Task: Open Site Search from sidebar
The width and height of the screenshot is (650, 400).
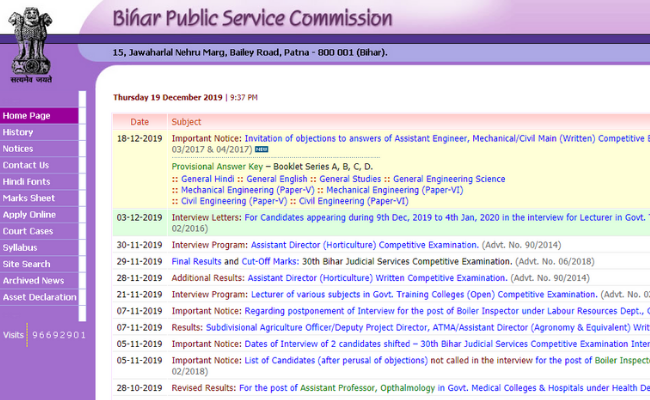Action: tap(26, 264)
